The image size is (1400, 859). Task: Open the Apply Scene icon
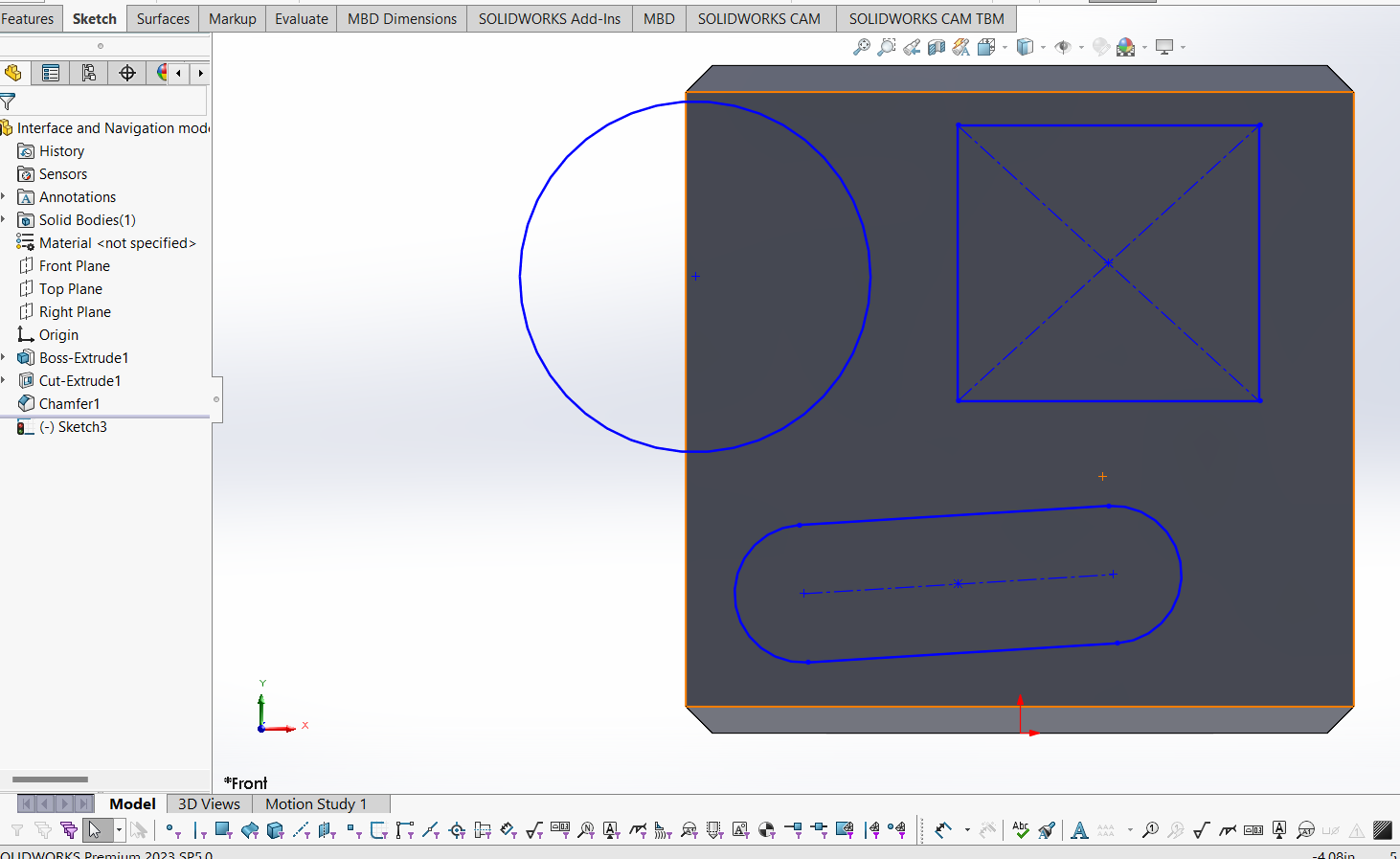click(x=1125, y=47)
